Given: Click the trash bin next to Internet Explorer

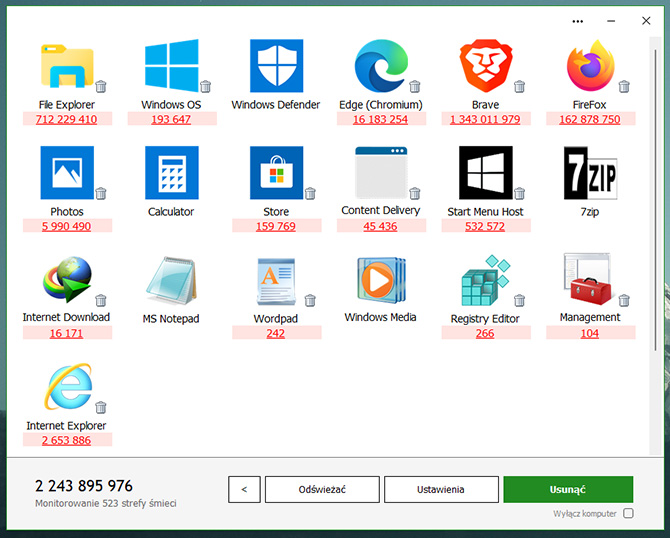Looking at the screenshot, I should pyautogui.click(x=101, y=407).
